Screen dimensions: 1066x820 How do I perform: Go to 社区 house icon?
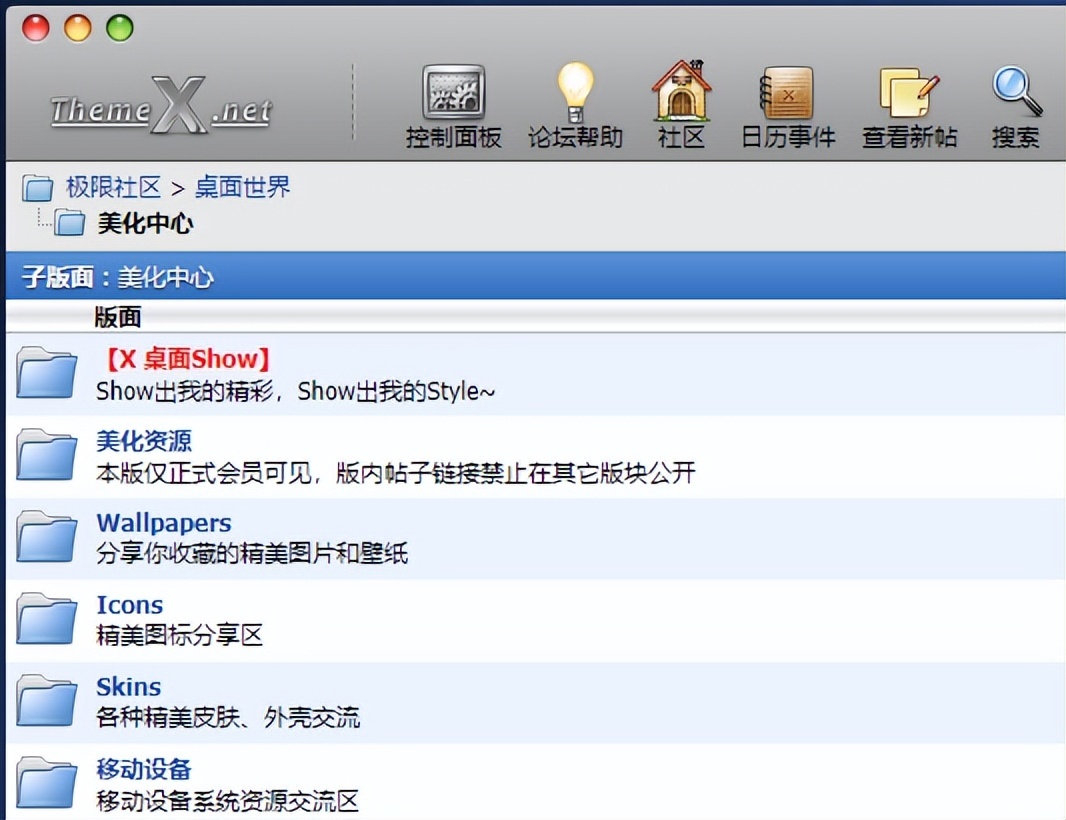click(681, 90)
